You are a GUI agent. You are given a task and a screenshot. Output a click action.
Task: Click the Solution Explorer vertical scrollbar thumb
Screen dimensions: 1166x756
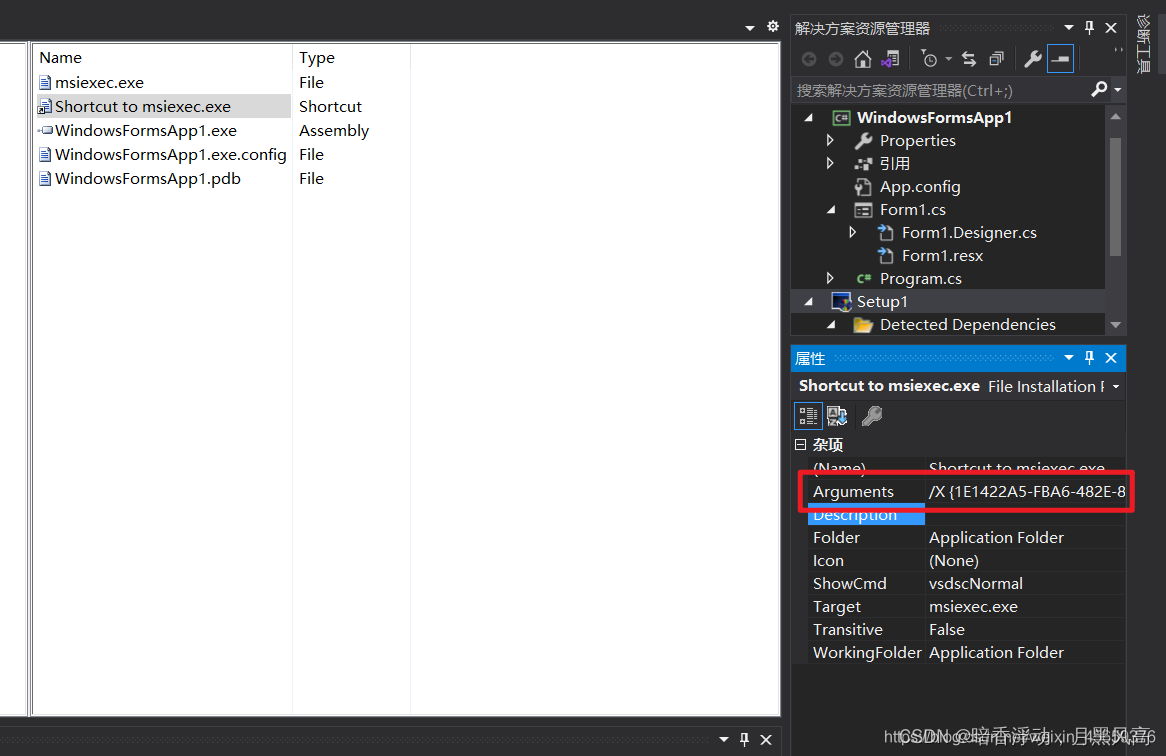tap(1115, 196)
